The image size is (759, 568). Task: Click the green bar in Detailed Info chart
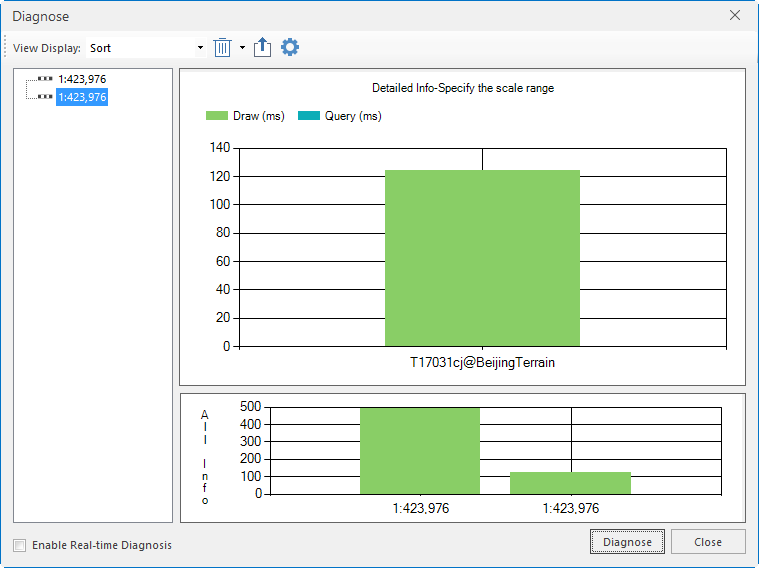pyautogui.click(x=482, y=258)
